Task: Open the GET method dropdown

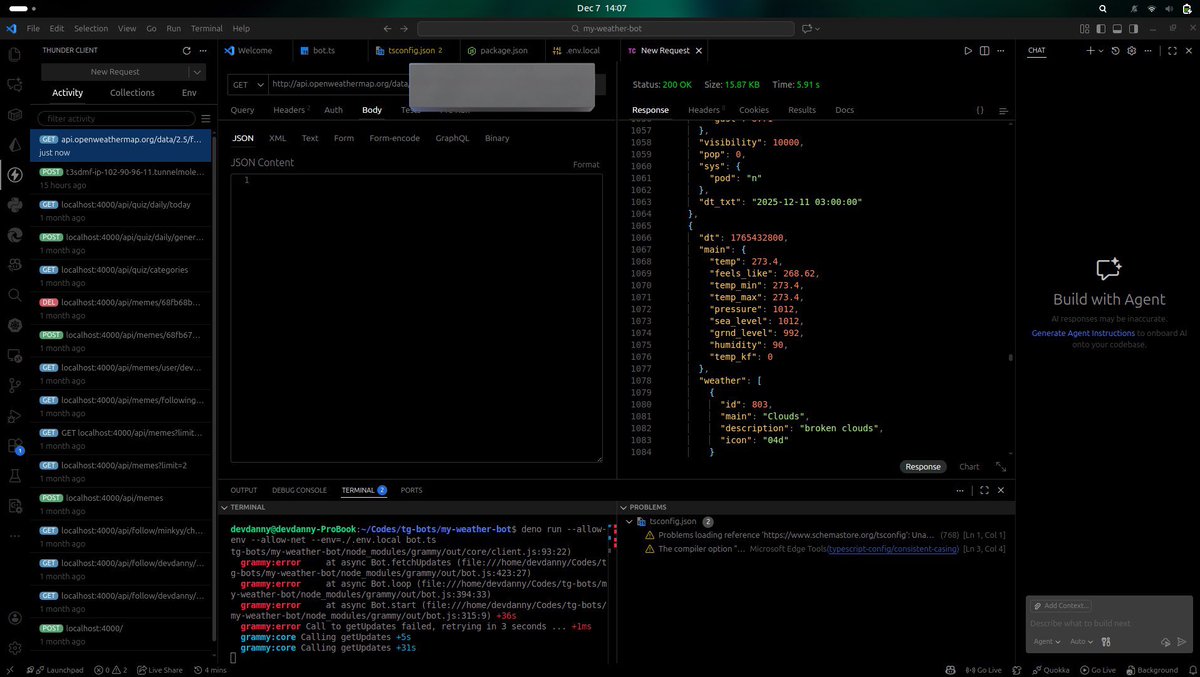Action: (246, 84)
